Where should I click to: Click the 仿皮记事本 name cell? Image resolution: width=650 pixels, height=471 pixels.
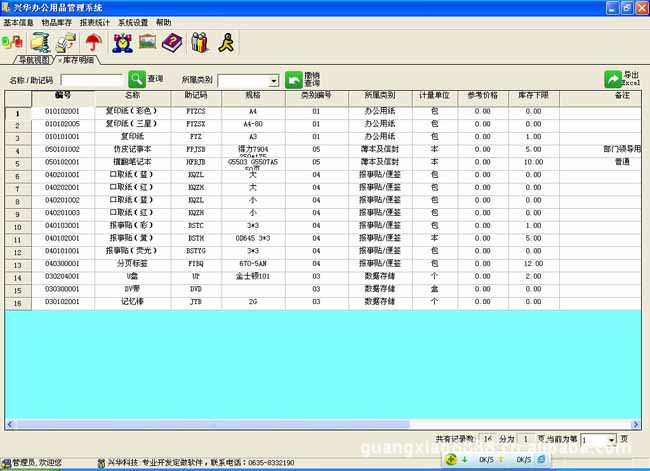133,149
